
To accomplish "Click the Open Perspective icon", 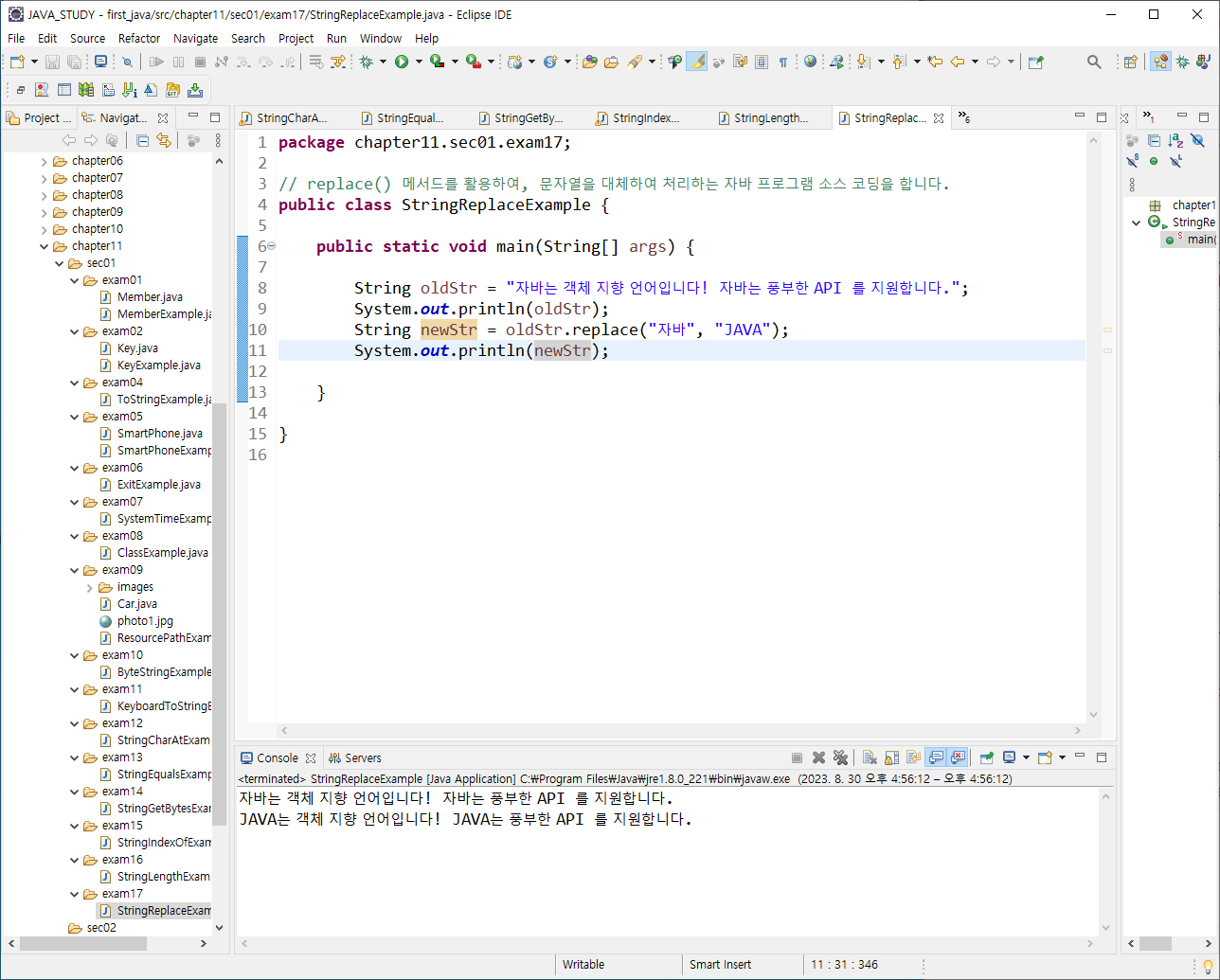I will (x=1130, y=62).
